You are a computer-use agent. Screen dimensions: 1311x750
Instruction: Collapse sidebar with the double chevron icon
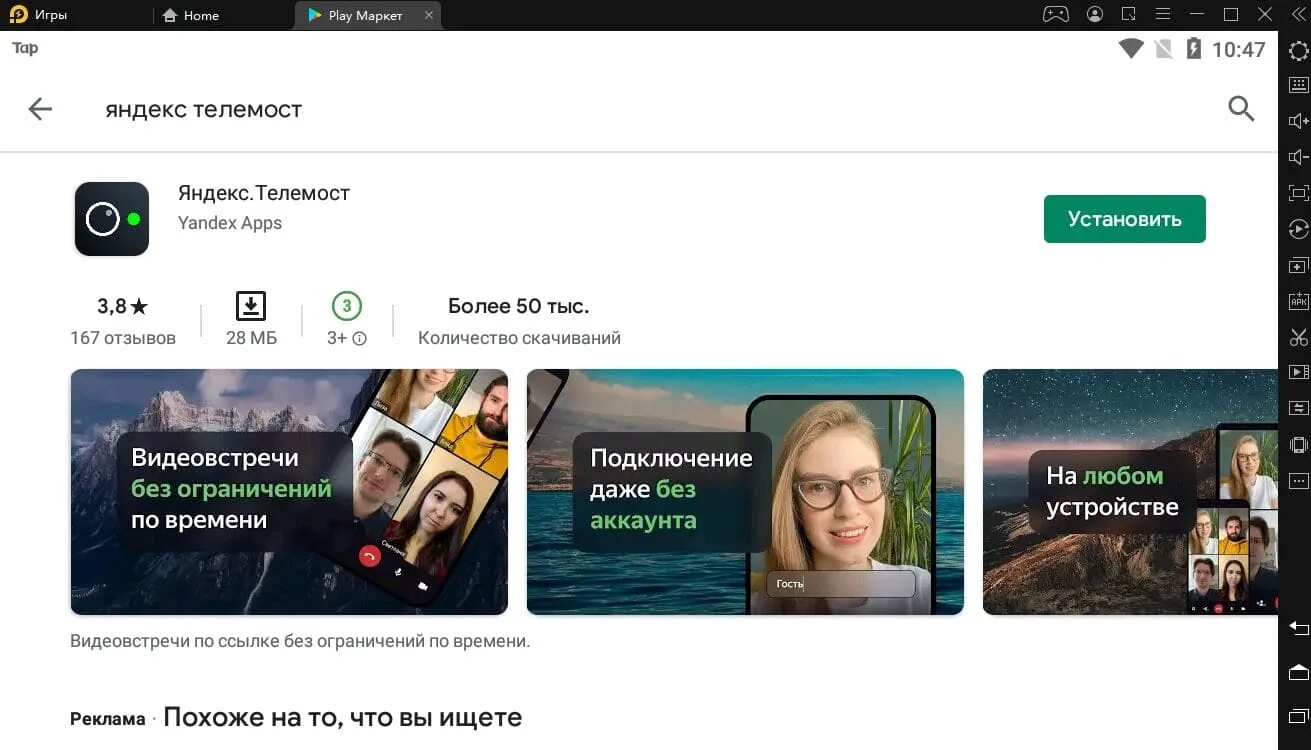[x=1298, y=14]
